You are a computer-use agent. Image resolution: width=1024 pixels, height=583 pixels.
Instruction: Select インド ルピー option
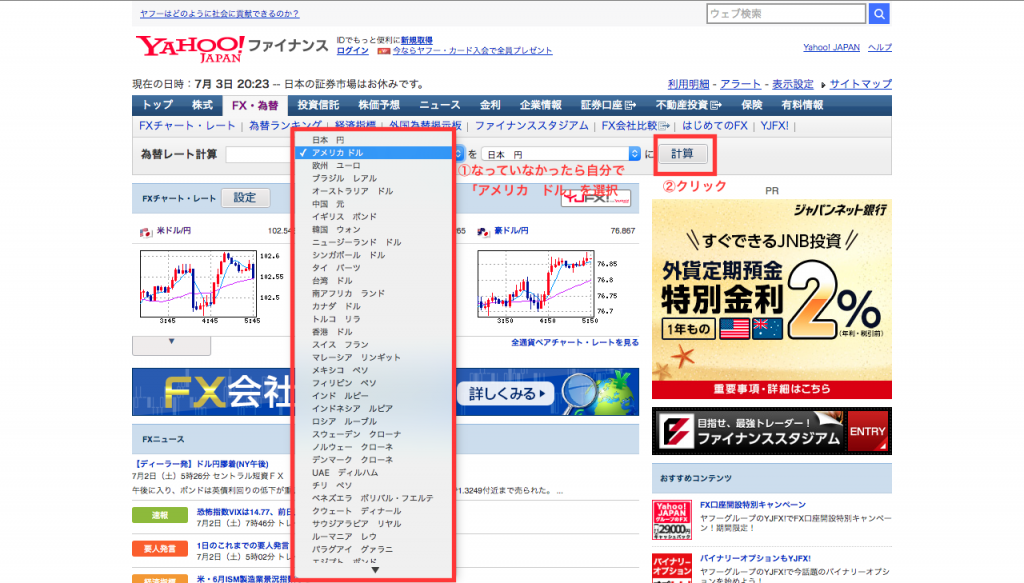point(374,396)
